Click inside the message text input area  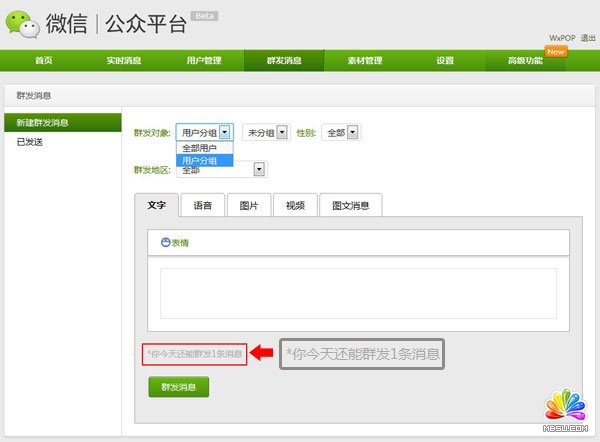[358, 293]
